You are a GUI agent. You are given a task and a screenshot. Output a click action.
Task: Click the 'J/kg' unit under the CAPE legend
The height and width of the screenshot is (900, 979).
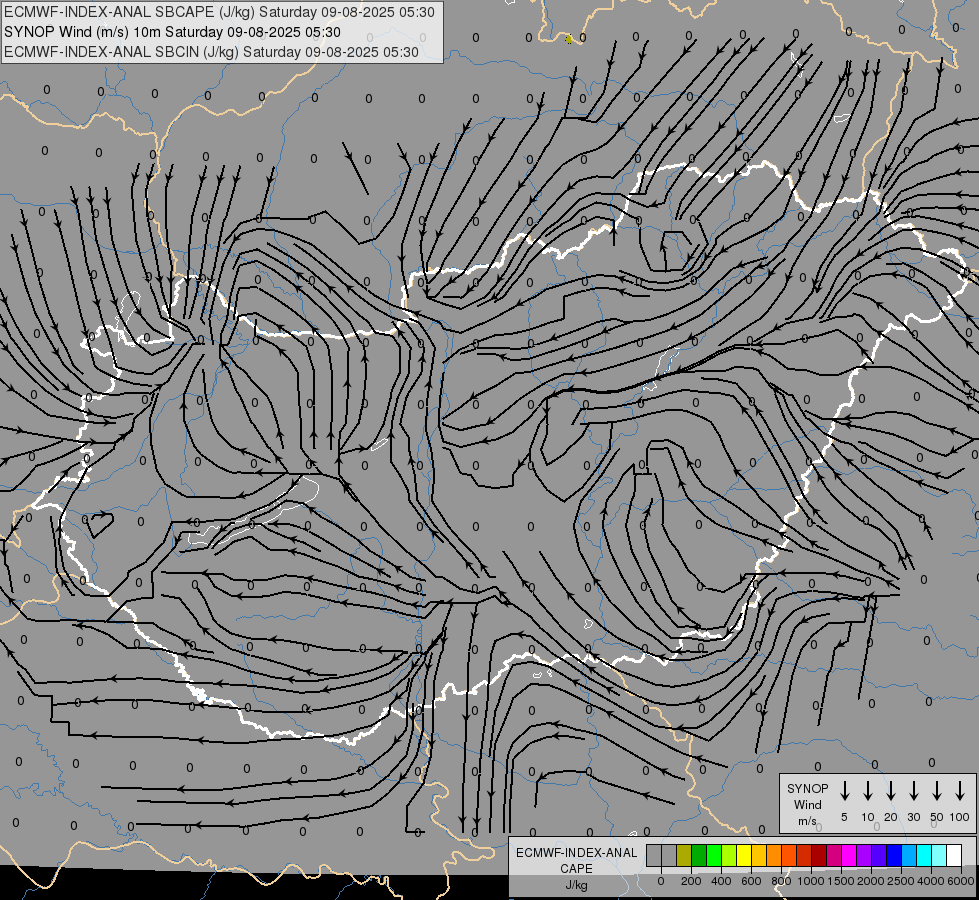coord(576,885)
